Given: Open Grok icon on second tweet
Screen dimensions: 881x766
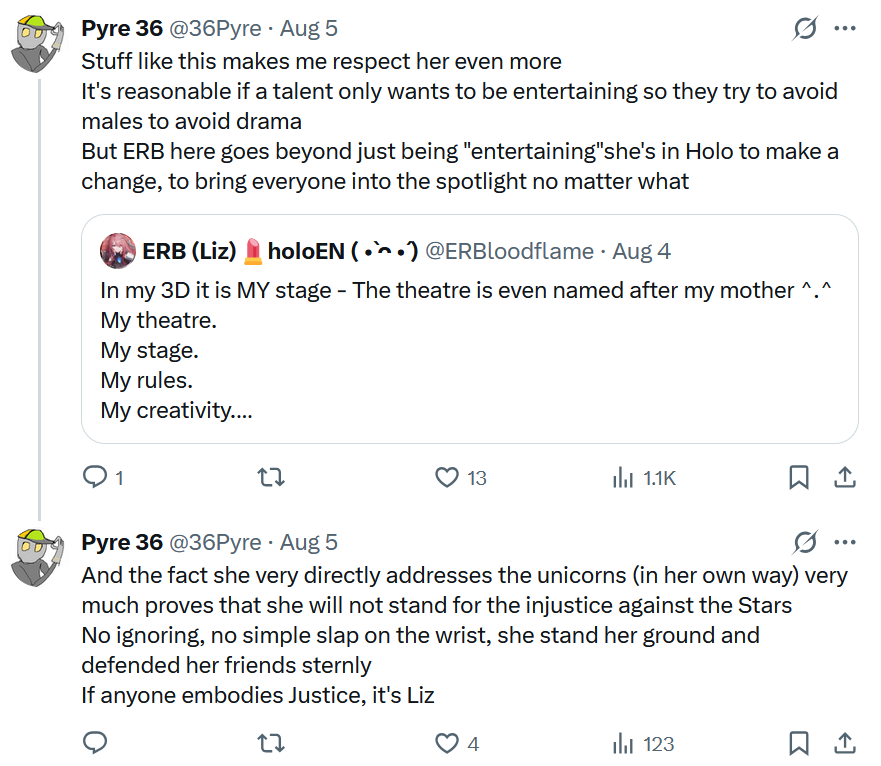Looking at the screenshot, I should tap(804, 542).
